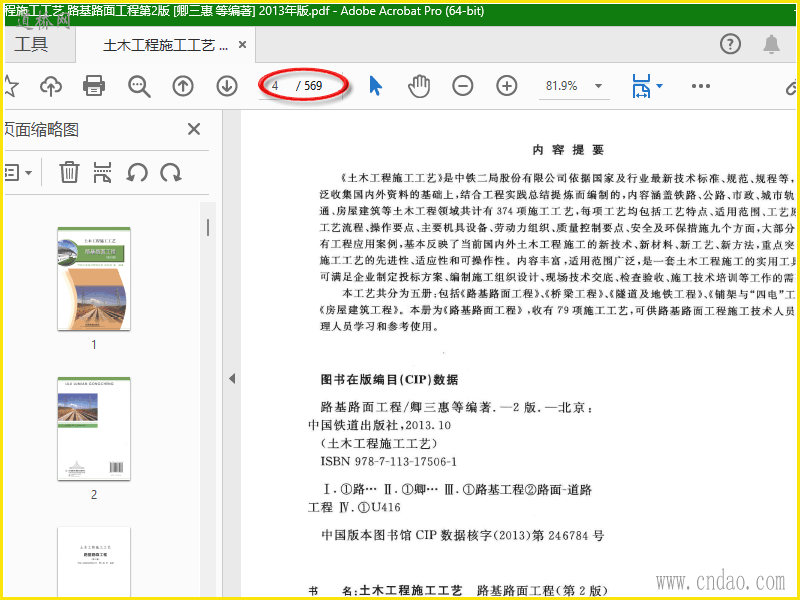Open the find text magnifier
The image size is (800, 600).
139,86
